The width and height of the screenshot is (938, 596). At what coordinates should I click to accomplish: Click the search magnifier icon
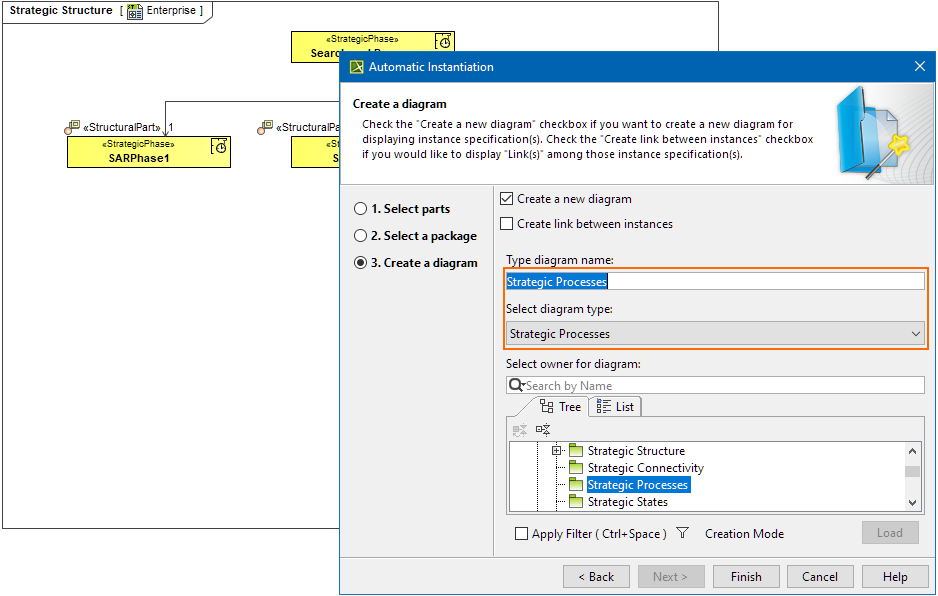[x=516, y=386]
